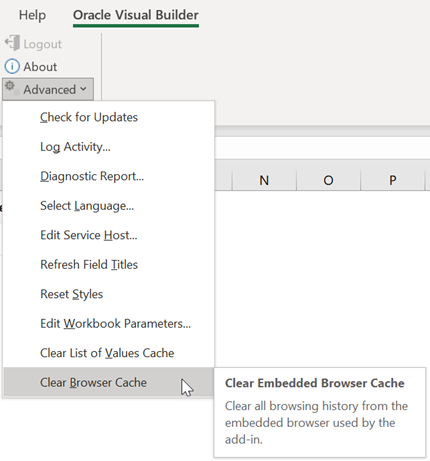This screenshot has width=430, height=461.
Task: Select column N header
Action: [264, 180]
